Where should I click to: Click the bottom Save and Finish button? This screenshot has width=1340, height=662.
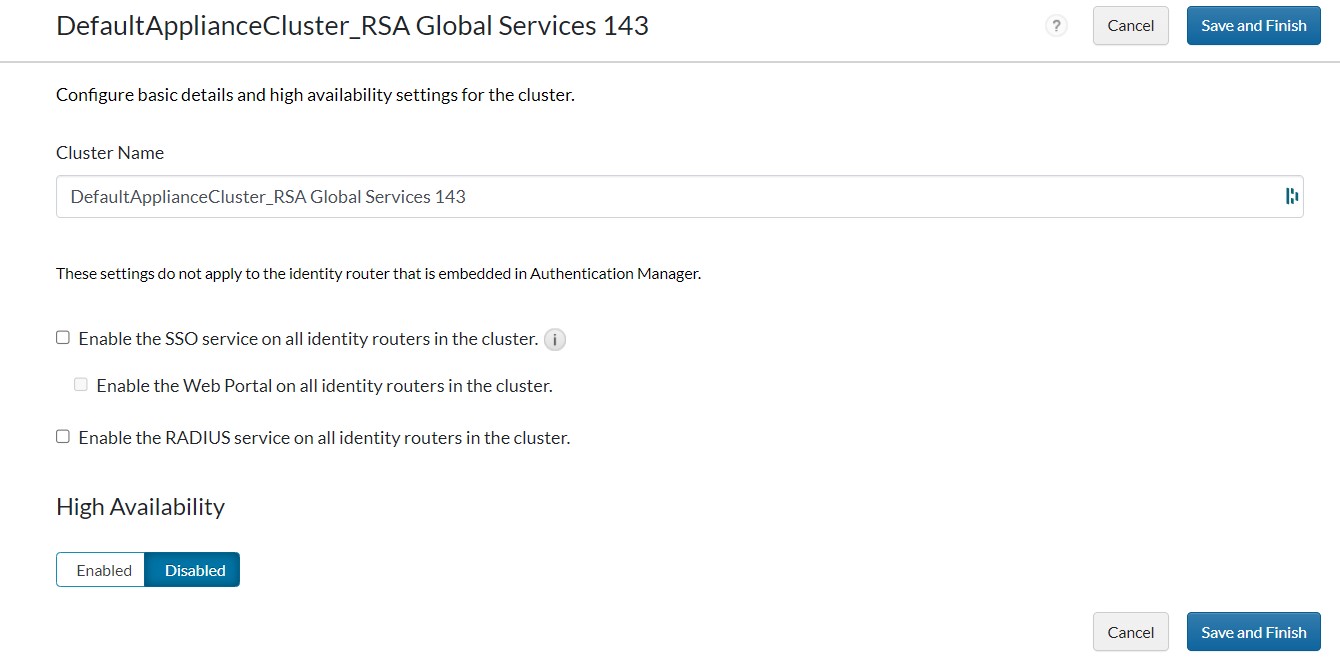[x=1253, y=632]
